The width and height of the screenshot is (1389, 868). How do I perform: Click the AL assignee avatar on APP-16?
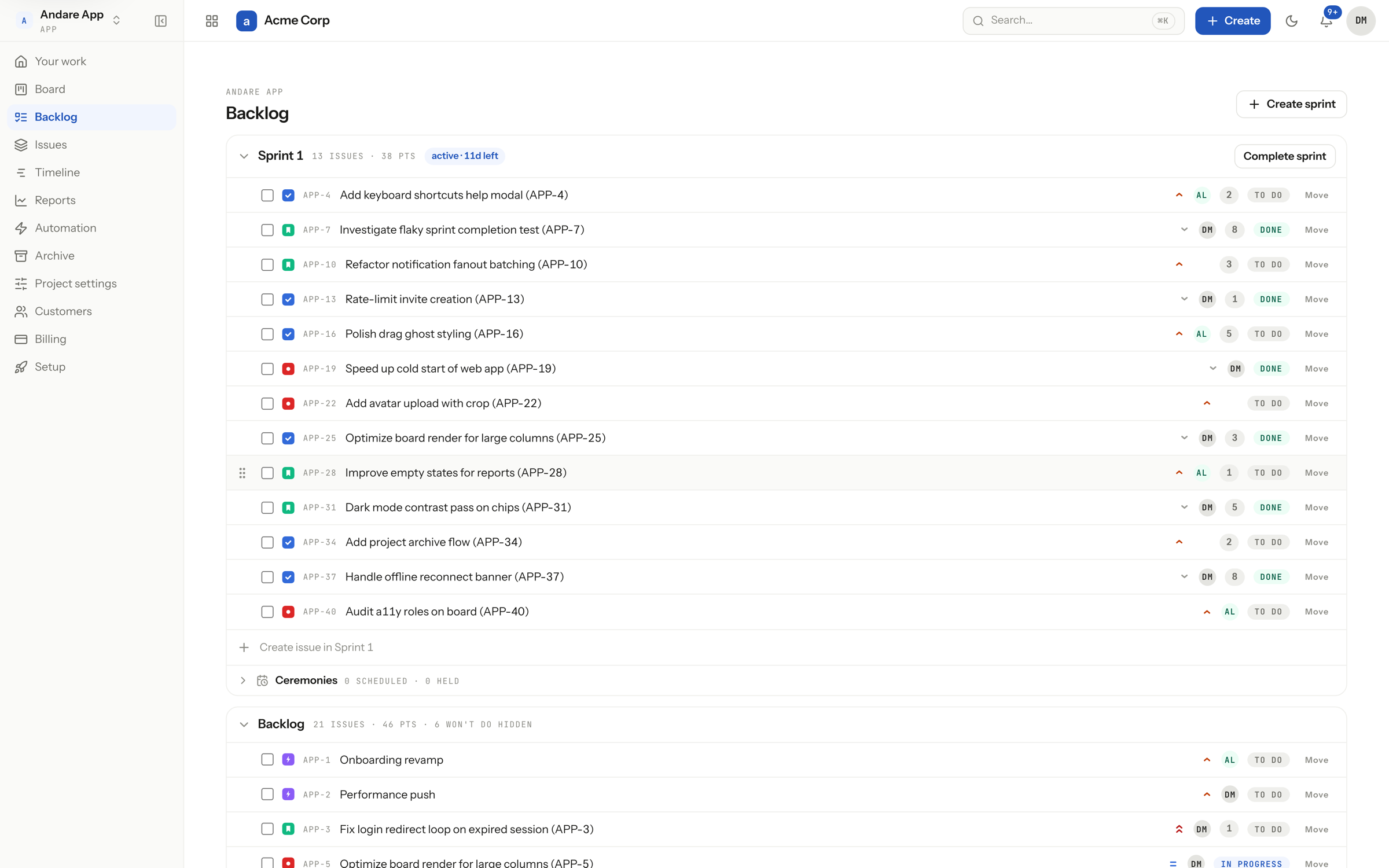1201,334
